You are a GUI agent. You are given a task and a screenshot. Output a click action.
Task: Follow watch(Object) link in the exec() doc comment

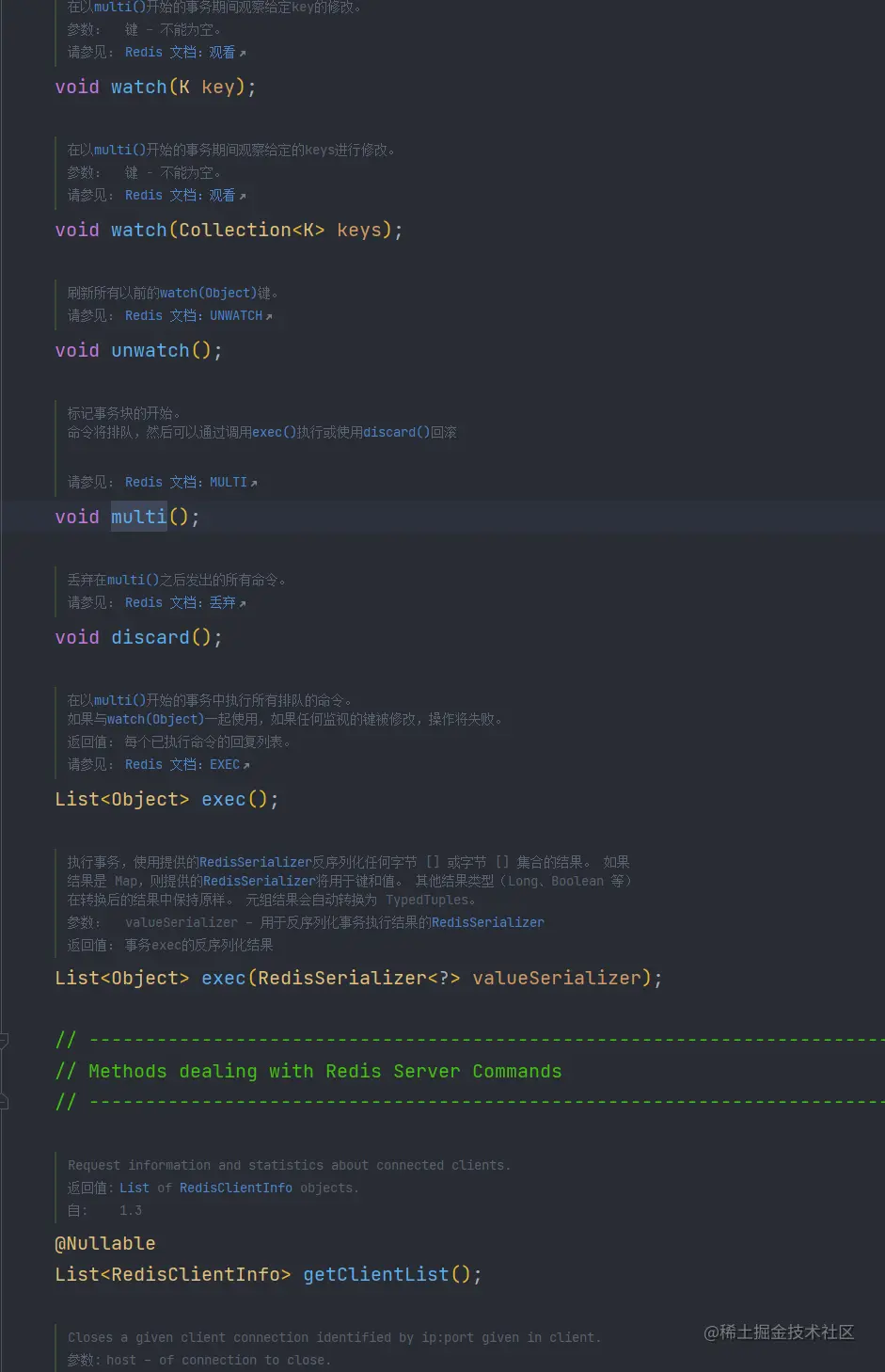(x=155, y=720)
